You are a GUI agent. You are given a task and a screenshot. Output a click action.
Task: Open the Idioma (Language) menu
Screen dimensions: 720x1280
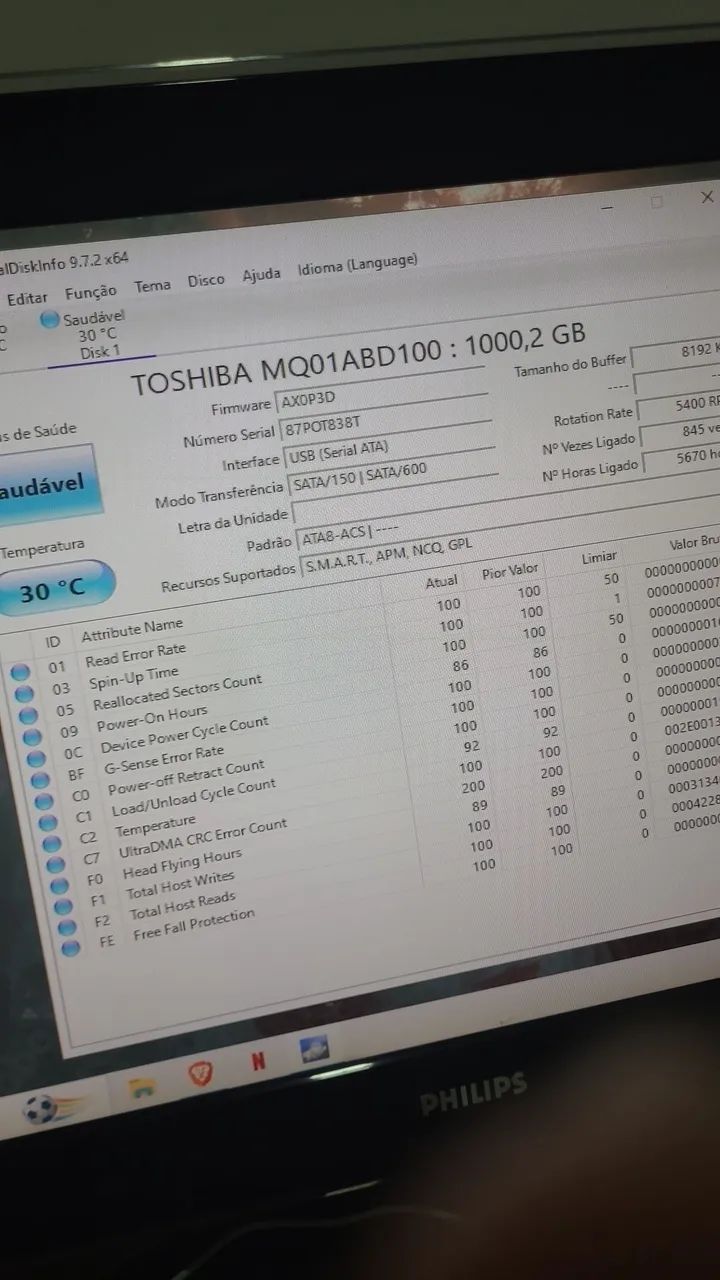[x=357, y=266]
